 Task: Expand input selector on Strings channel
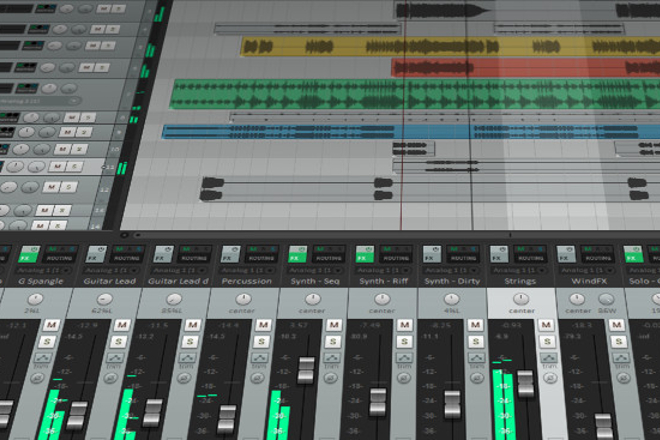pos(511,270)
